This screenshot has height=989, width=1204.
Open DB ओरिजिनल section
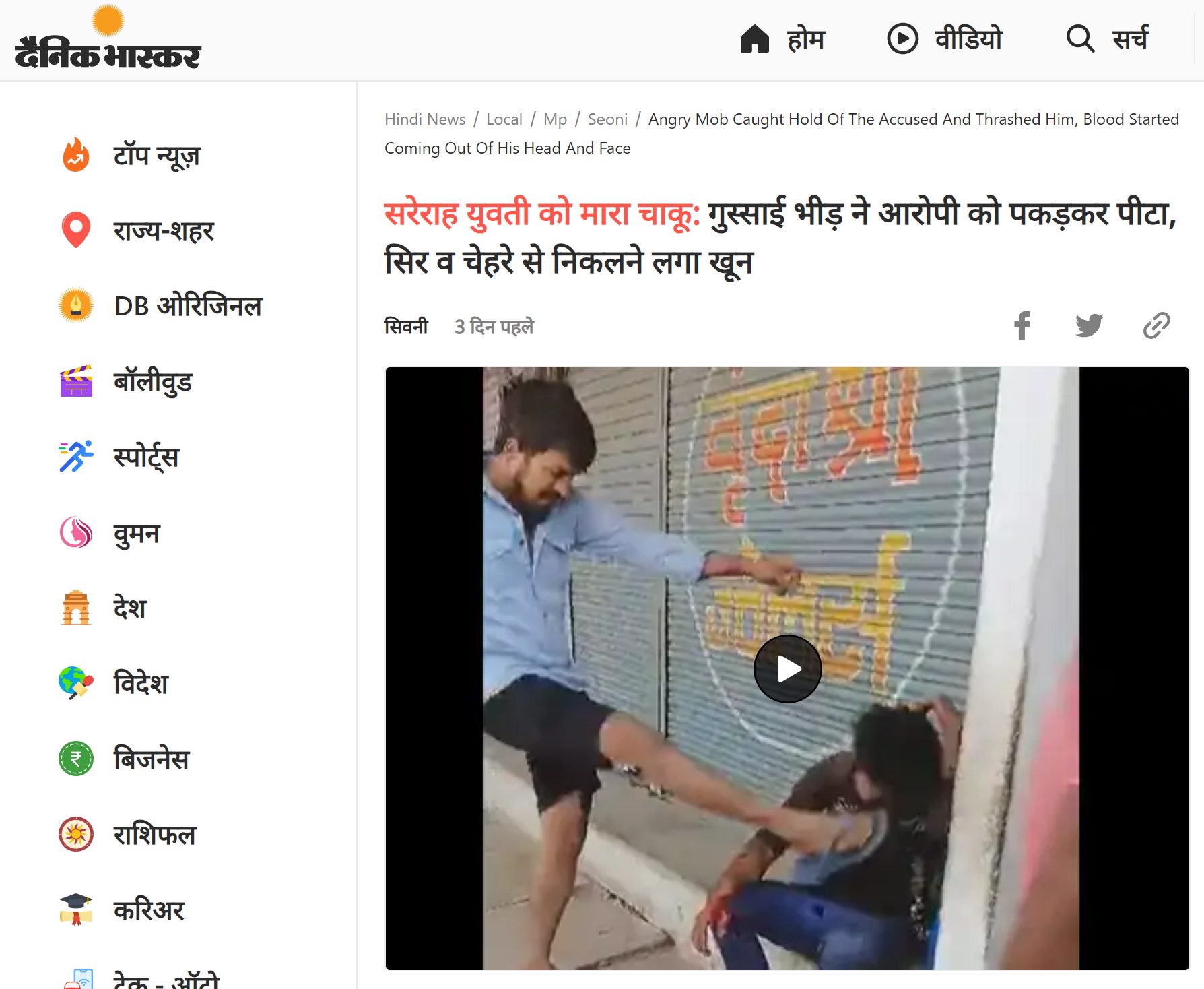pos(189,306)
